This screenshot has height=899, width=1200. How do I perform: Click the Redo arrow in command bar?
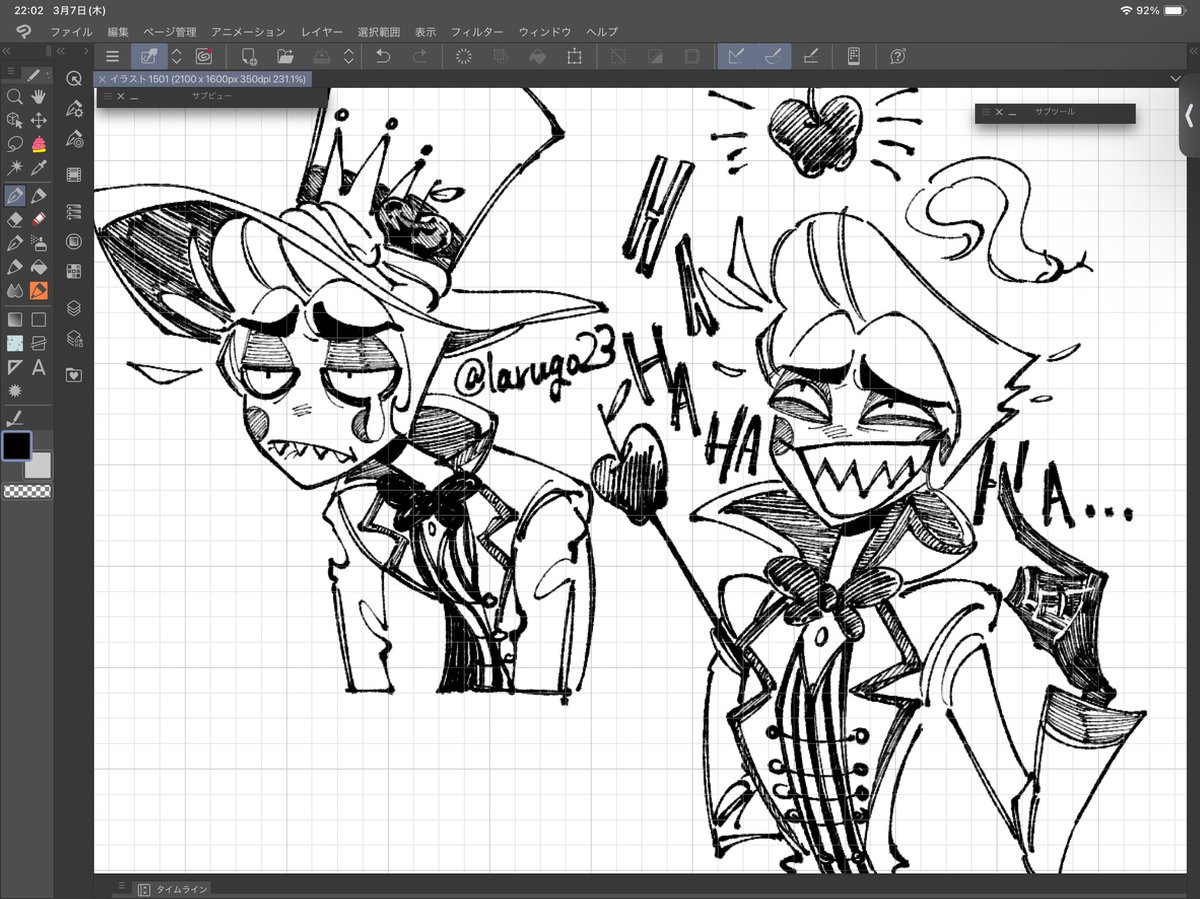tap(420, 57)
